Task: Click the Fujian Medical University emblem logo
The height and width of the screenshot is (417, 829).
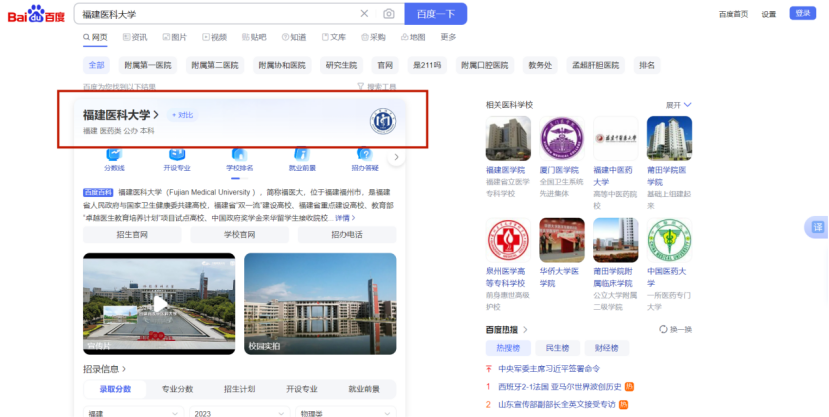Action: click(x=383, y=122)
